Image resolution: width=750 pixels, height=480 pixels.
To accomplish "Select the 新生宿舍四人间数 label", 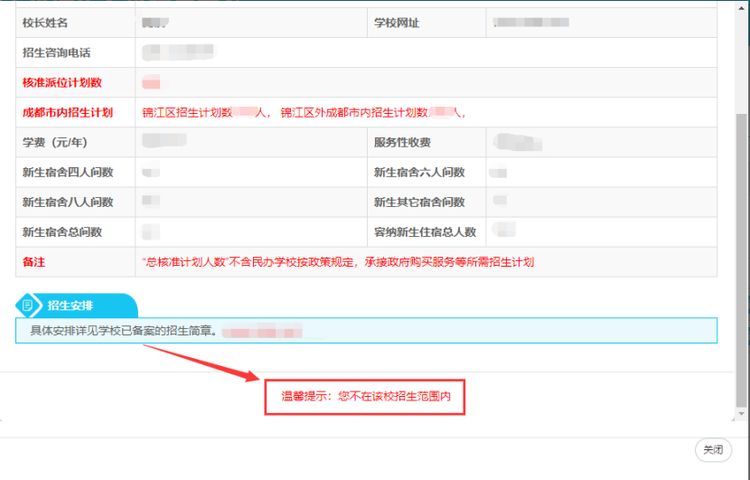I will (68, 172).
